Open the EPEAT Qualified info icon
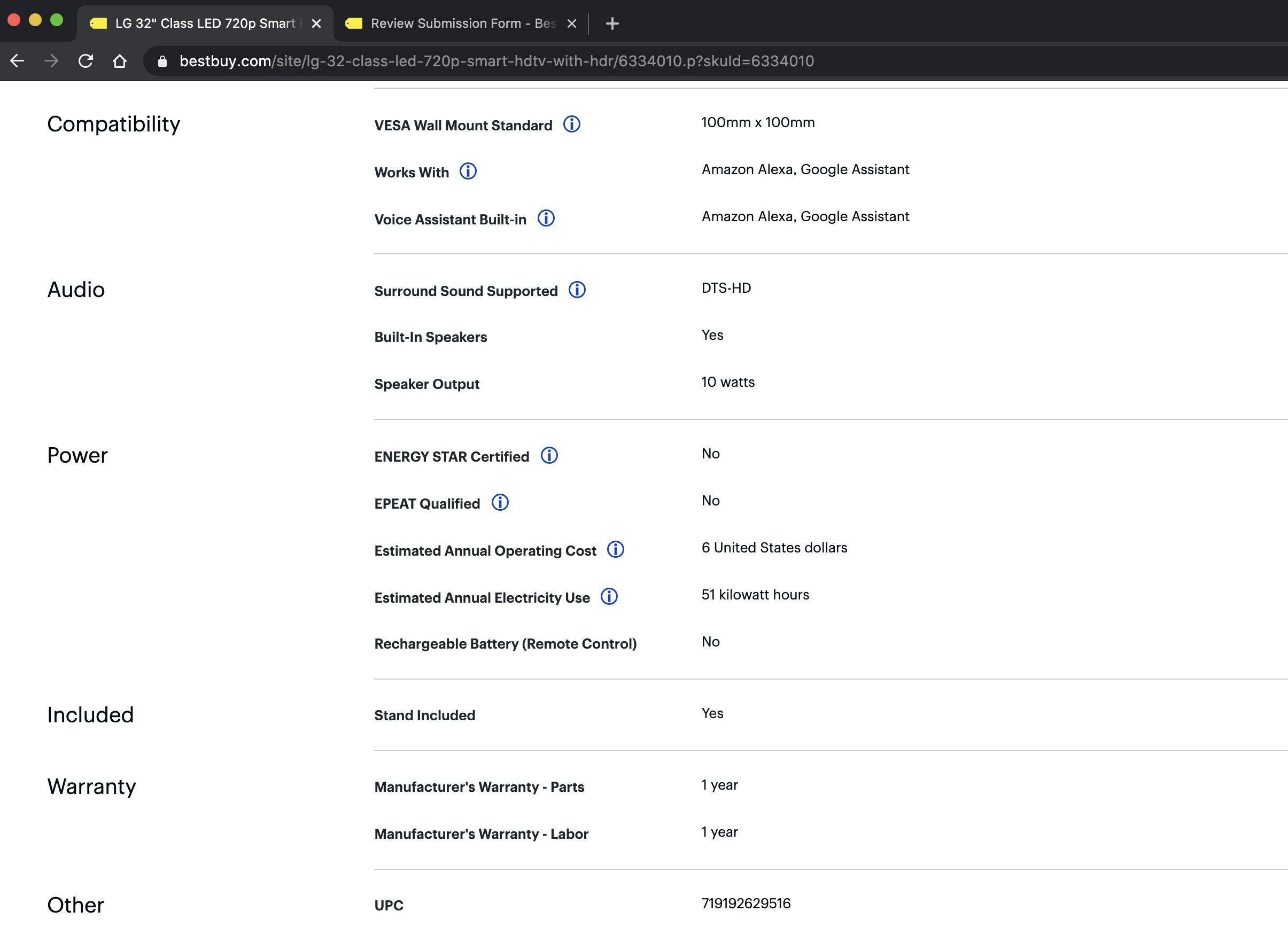The height and width of the screenshot is (935, 1288). (500, 503)
